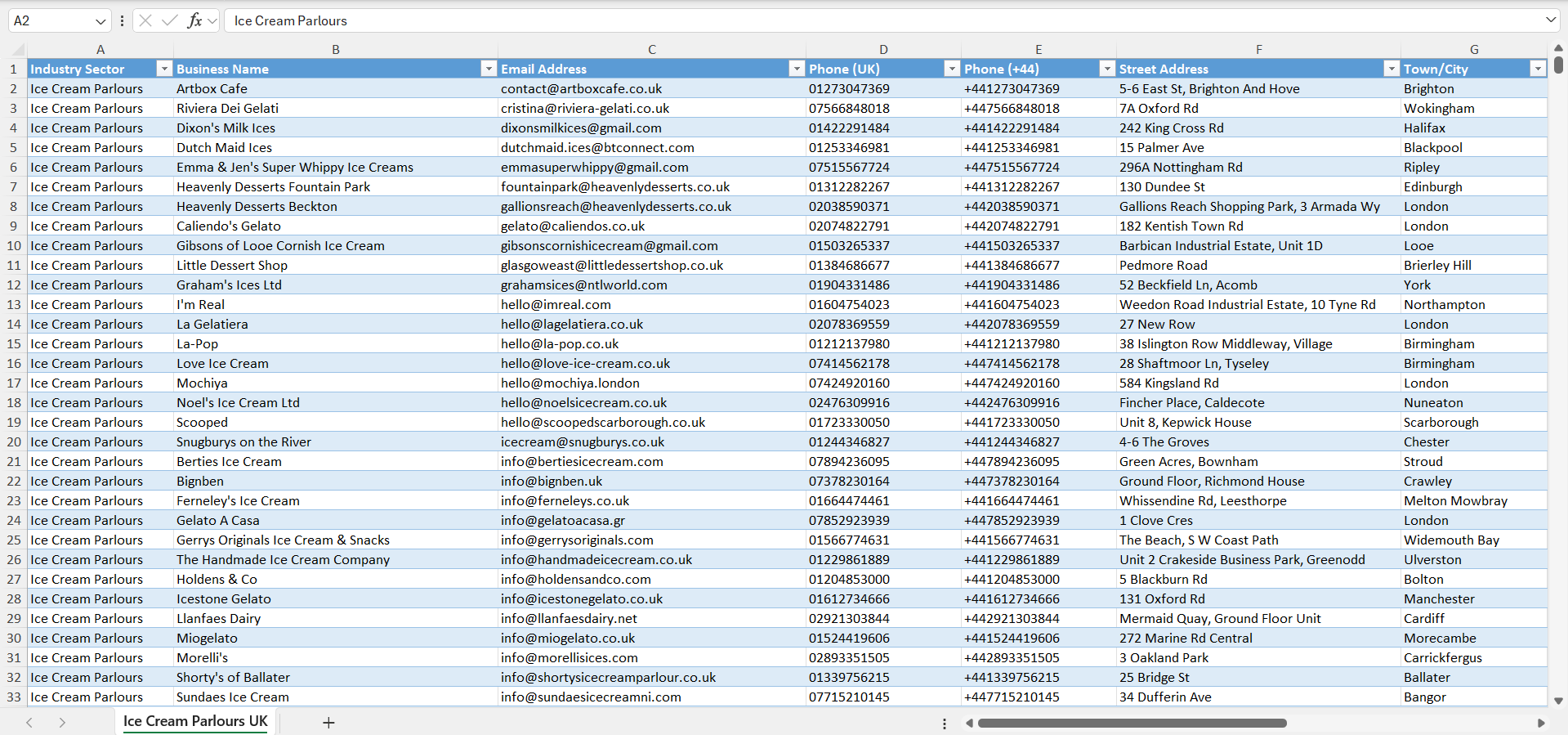Open Town/City filter dropdown
1568x735 pixels.
pos(1538,69)
